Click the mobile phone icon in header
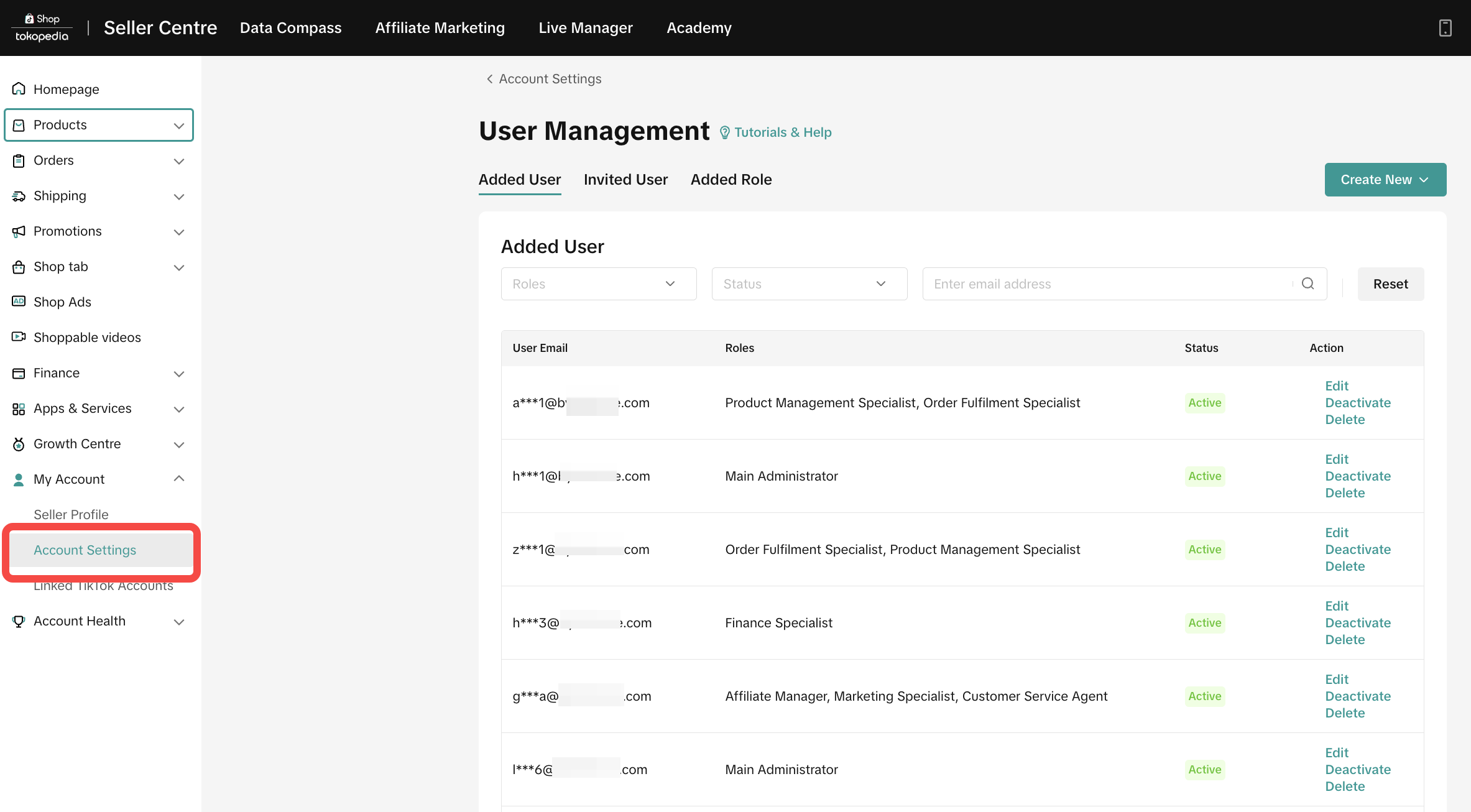The height and width of the screenshot is (812, 1471). tap(1445, 28)
